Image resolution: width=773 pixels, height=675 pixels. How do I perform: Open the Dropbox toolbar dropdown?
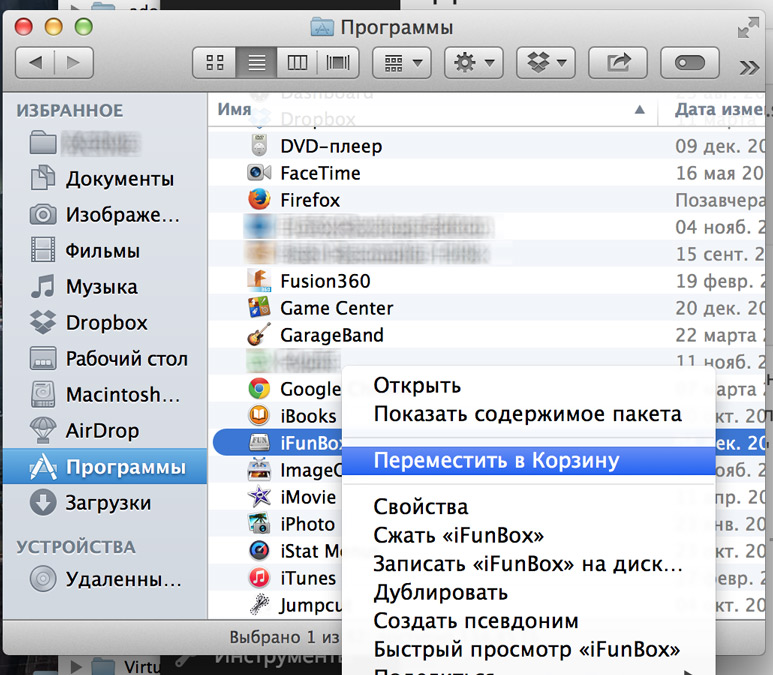(545, 63)
